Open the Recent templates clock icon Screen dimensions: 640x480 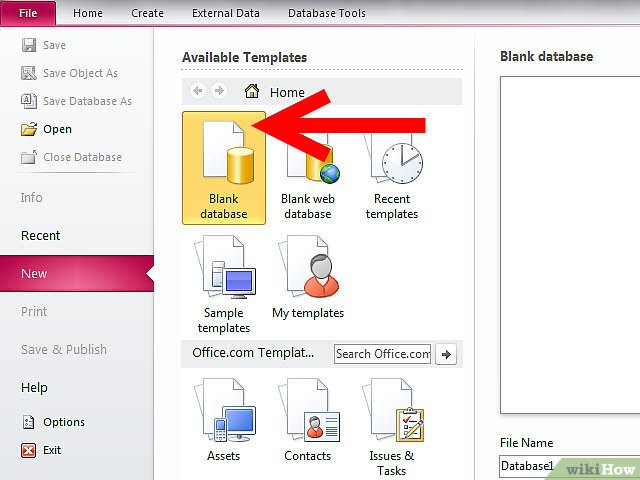pyautogui.click(x=394, y=159)
